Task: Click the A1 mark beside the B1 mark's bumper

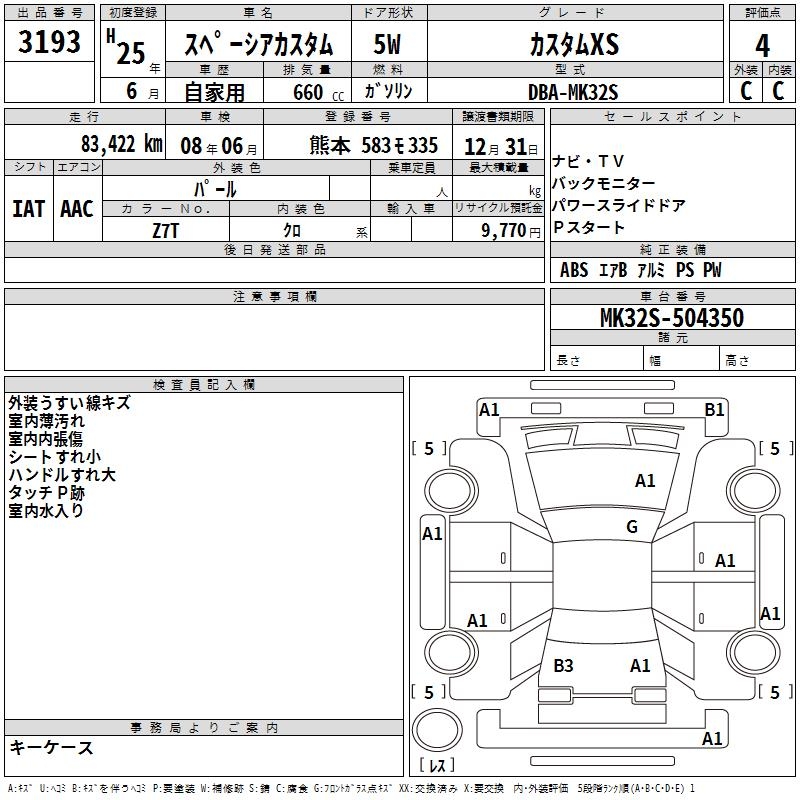Action: [489, 409]
